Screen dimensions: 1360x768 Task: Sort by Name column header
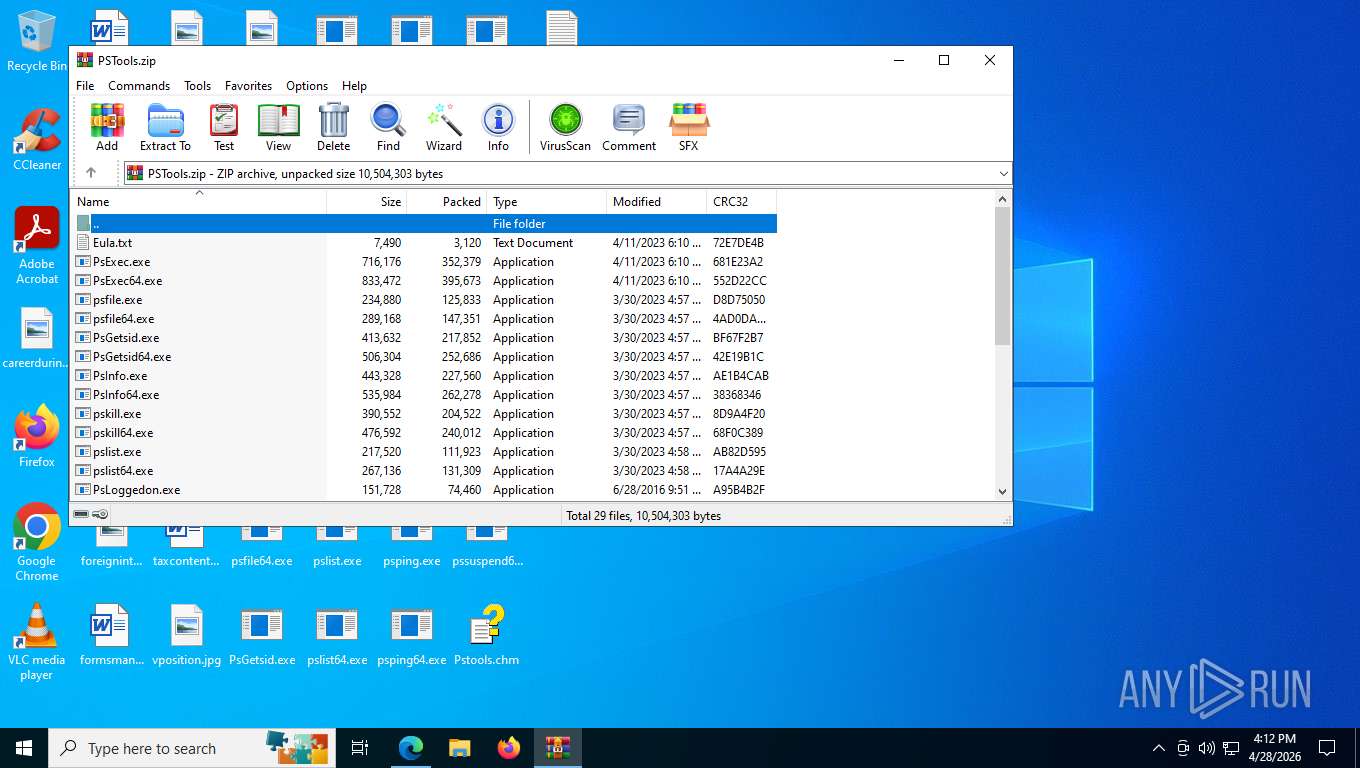[198, 202]
